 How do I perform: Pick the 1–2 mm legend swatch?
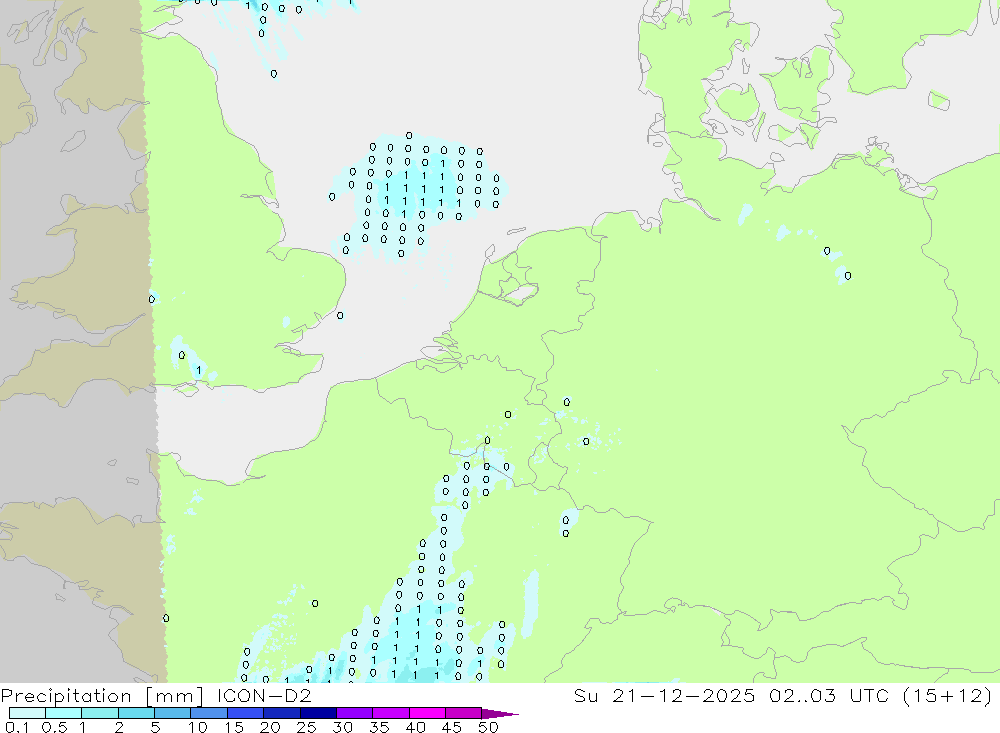click(100, 713)
